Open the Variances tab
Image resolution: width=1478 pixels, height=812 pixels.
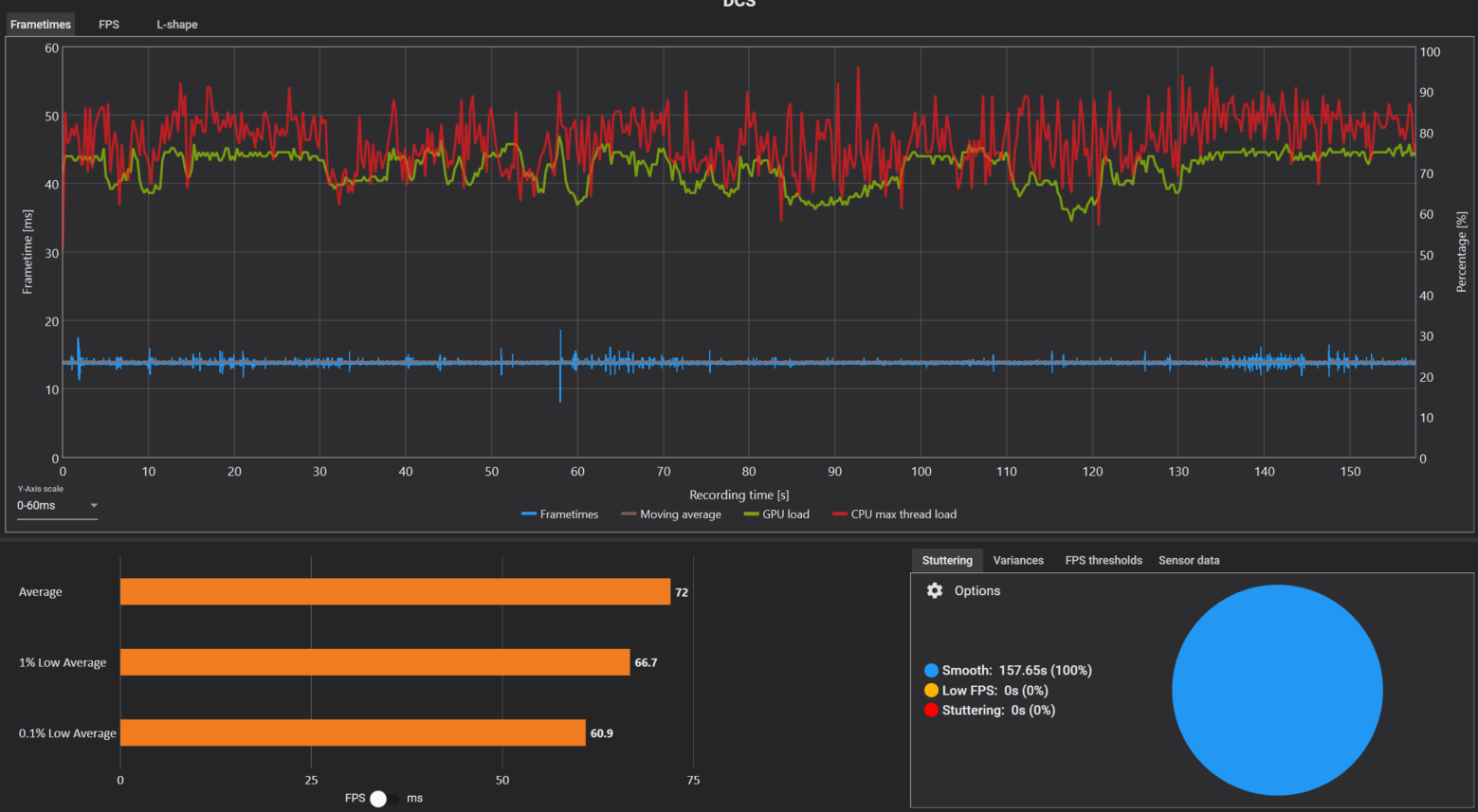click(x=1018, y=561)
